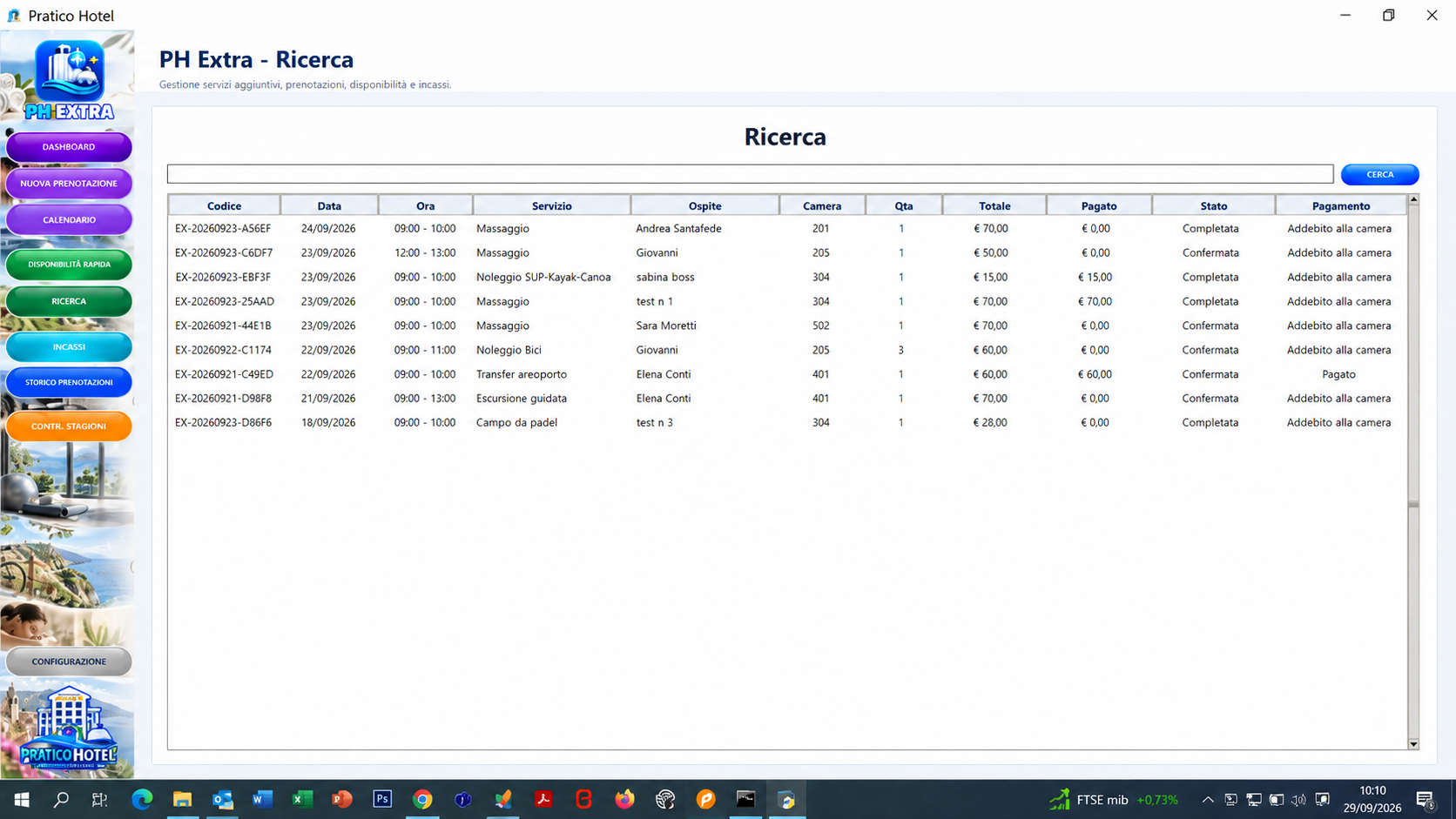This screenshot has height=819, width=1456.
Task: Sort by the Pagamento column header
Action: coord(1341,205)
